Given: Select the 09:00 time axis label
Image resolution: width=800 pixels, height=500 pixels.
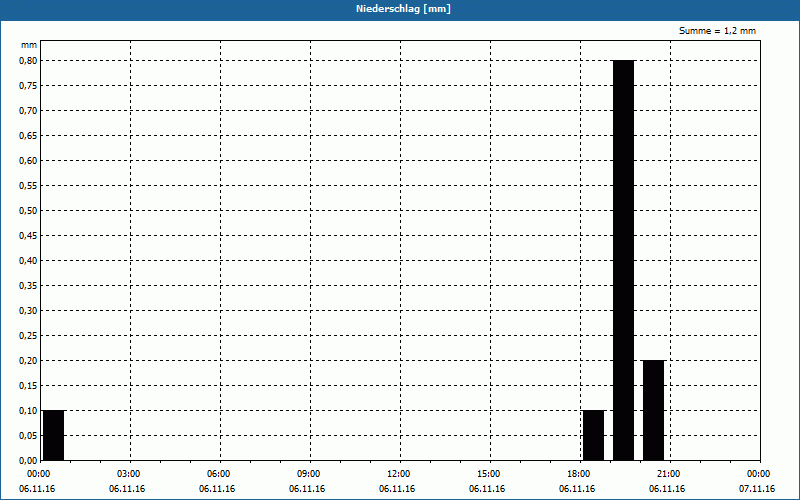Looking at the screenshot, I should click(x=309, y=474).
